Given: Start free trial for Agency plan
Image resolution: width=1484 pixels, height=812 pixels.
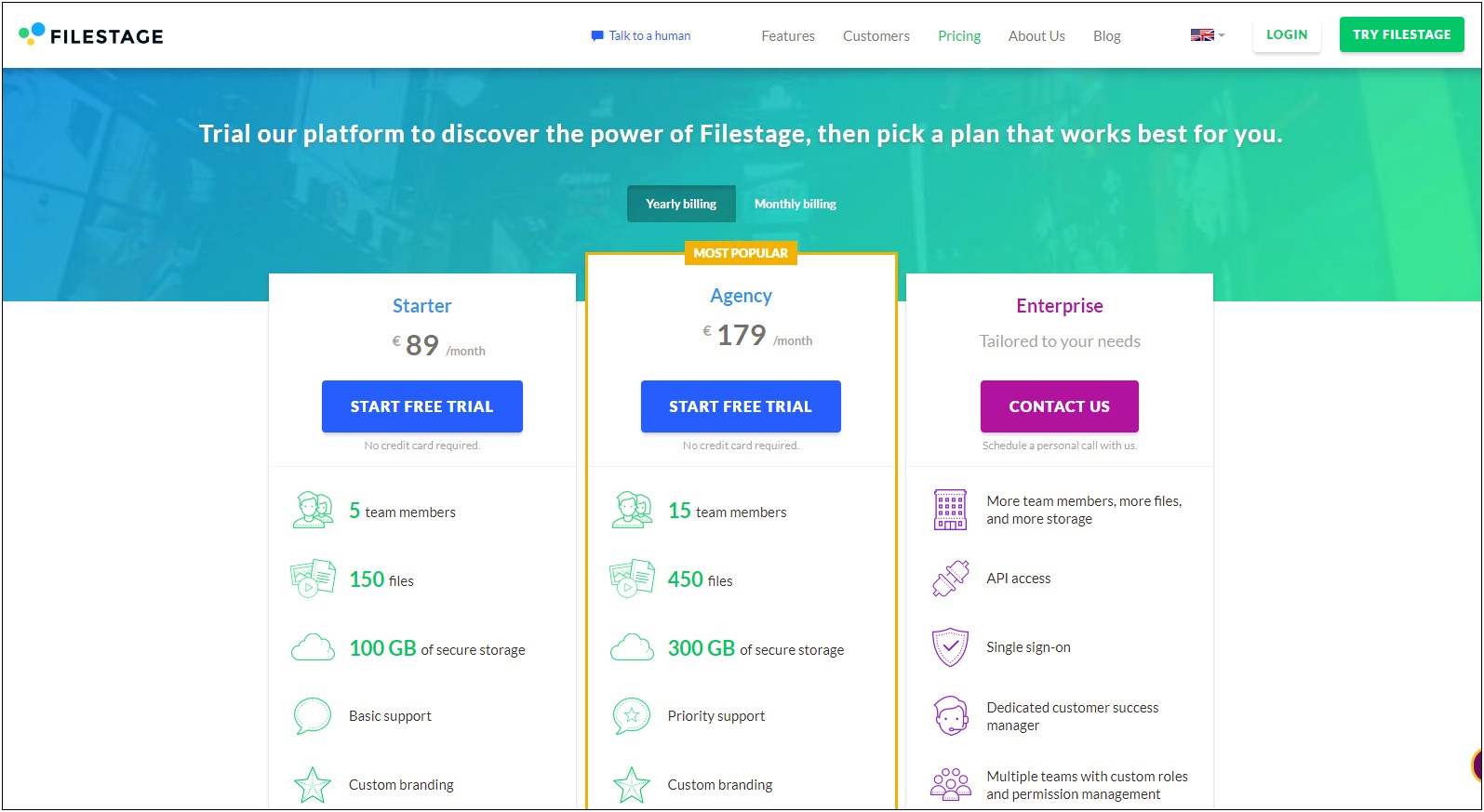Looking at the screenshot, I should [741, 406].
